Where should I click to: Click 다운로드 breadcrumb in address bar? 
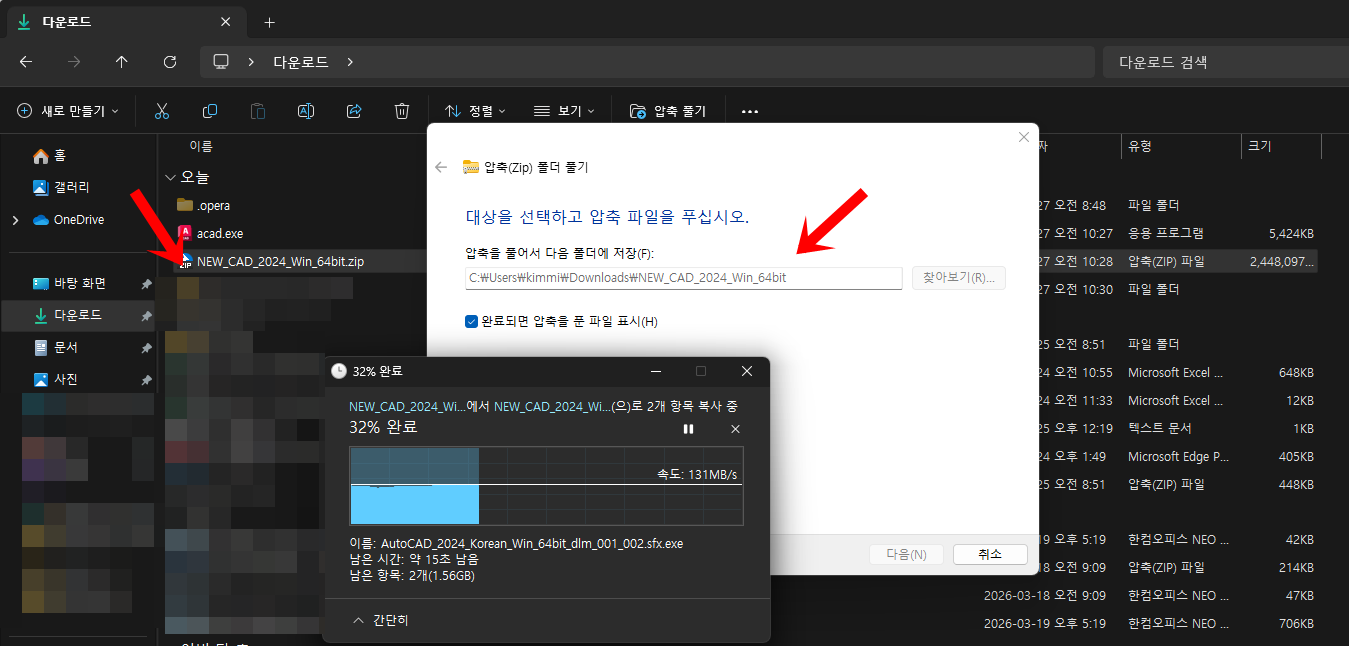coord(301,62)
